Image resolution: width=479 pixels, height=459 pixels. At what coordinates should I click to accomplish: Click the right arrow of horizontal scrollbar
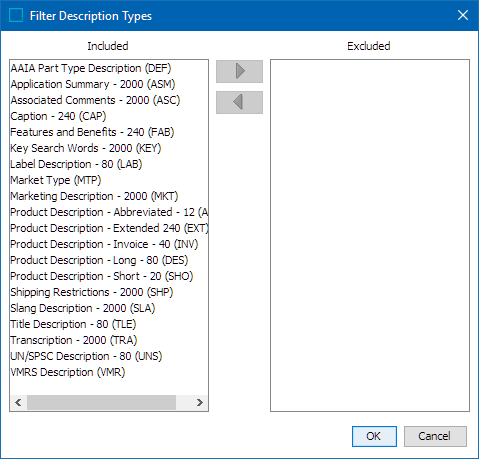coord(200,402)
